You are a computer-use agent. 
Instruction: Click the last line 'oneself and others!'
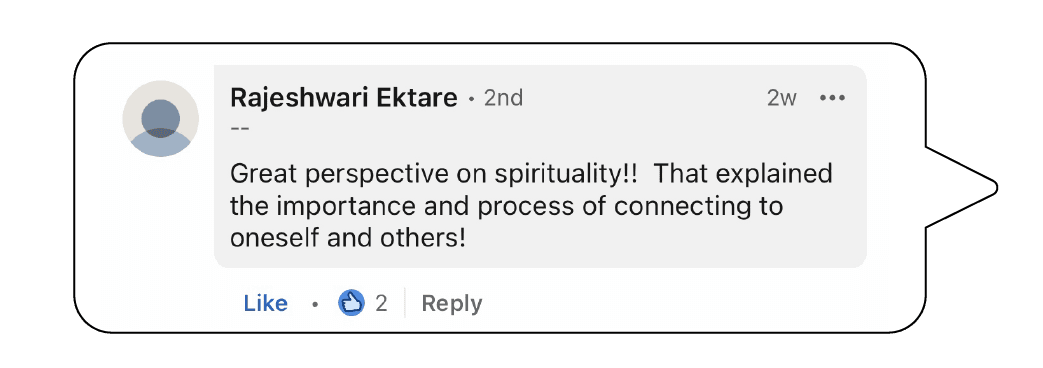click(347, 238)
